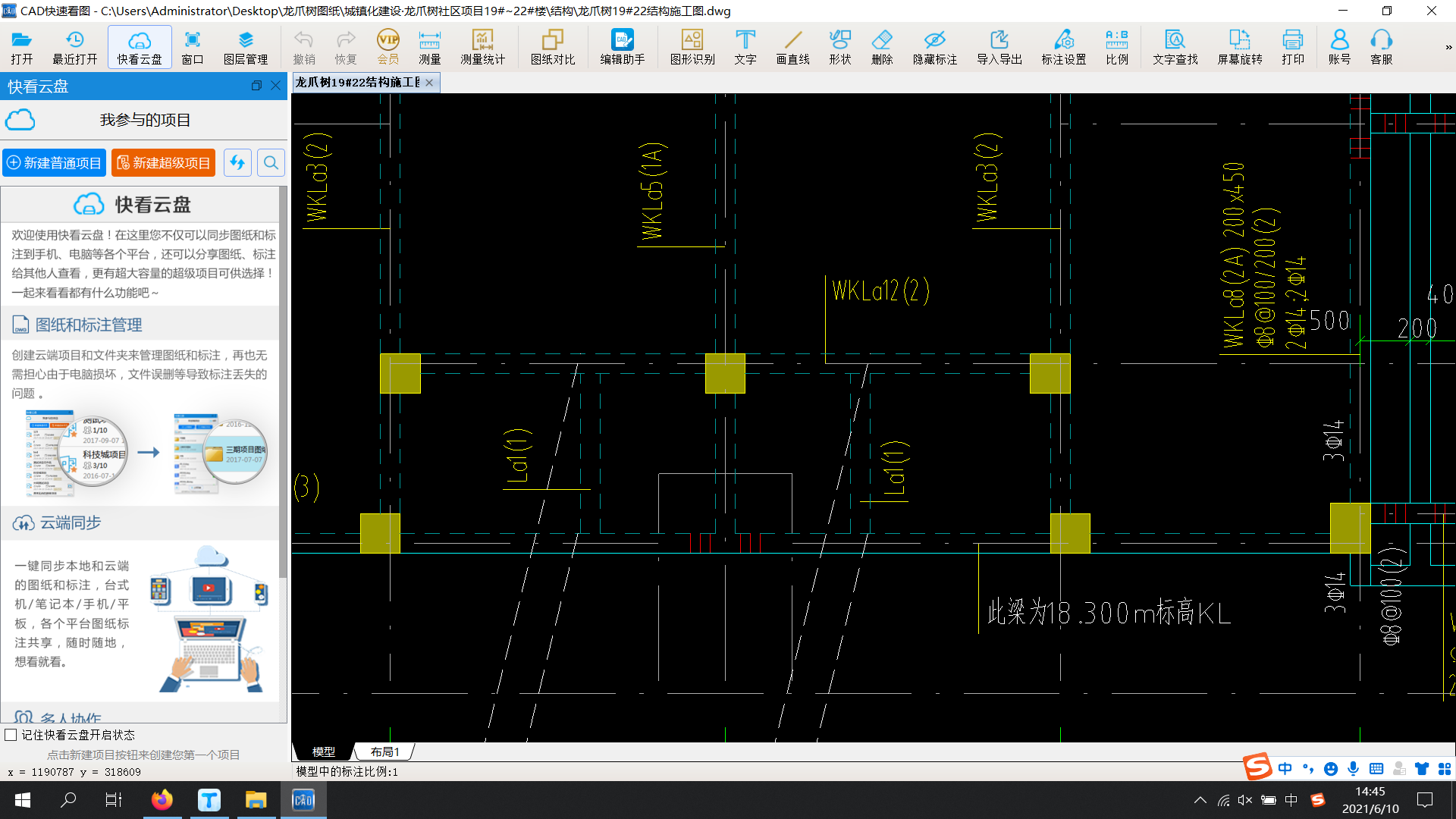This screenshot has width=1456, height=819.
Task: Click the cloud panel vertical scrollbar
Action: [x=283, y=383]
